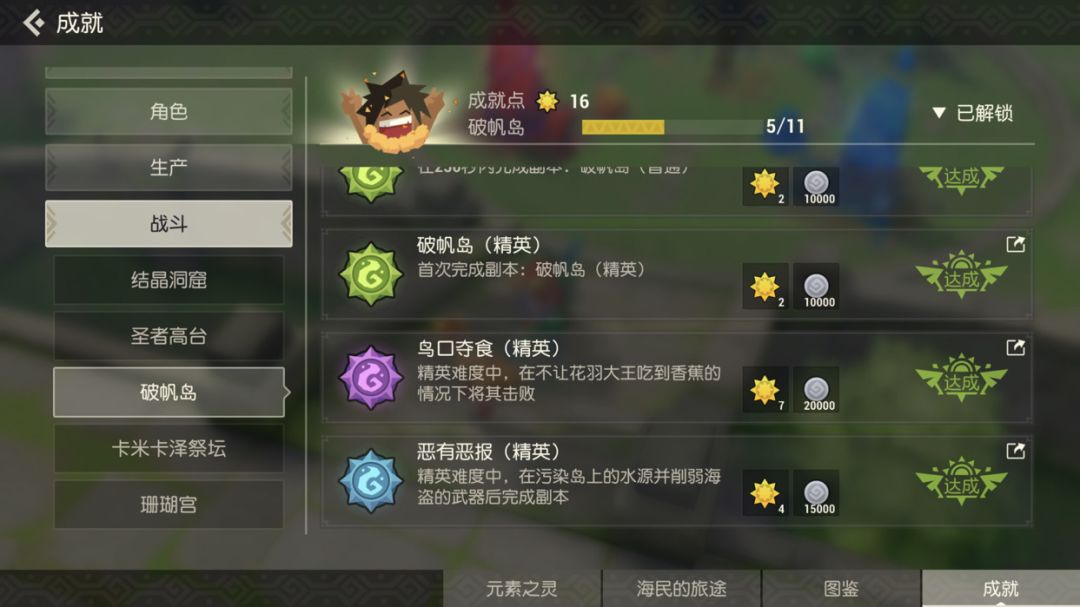The width and height of the screenshot is (1080, 607).
Task: Select the 珊瑚宫 sub-category
Action: (169, 505)
